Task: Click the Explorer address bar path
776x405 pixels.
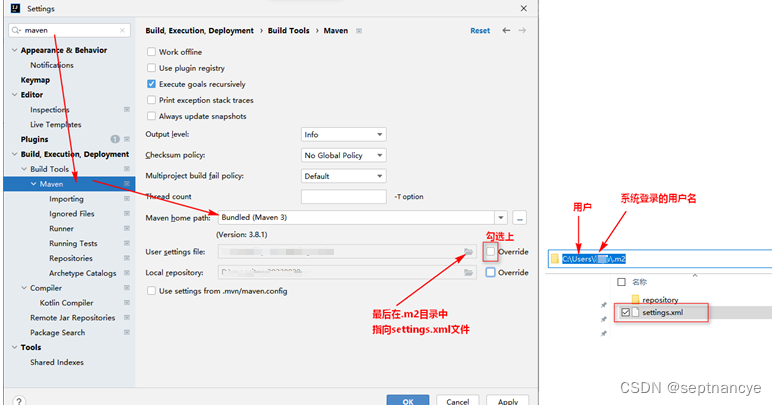Action: [x=593, y=258]
